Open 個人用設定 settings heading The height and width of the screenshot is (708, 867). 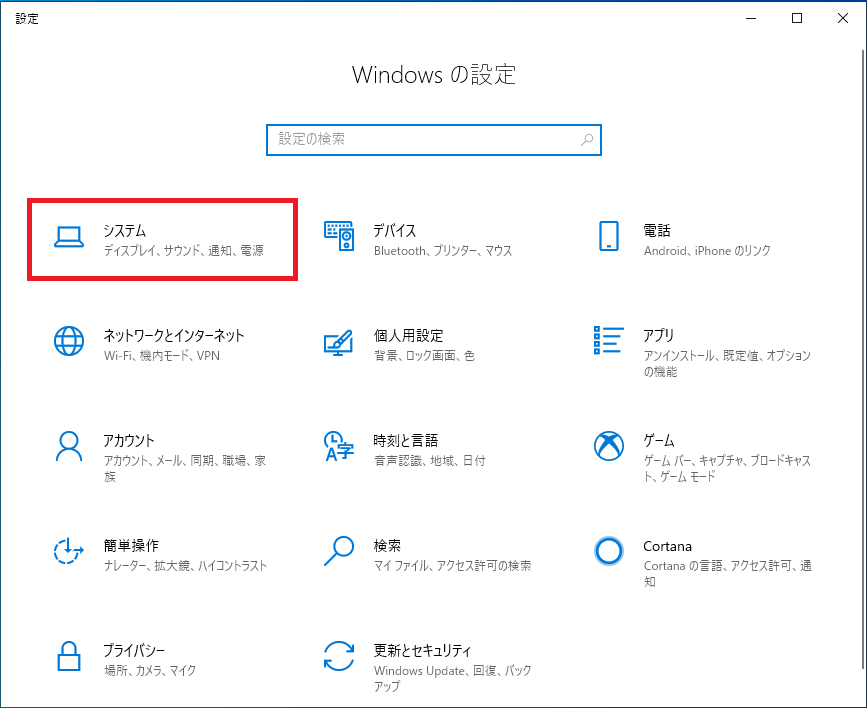[408, 336]
